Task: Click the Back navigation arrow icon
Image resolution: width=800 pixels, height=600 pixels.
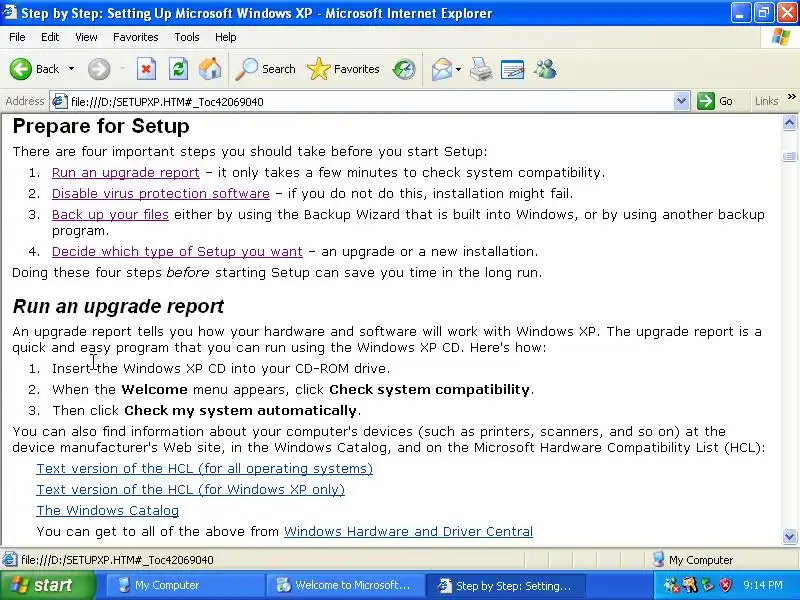Action: [21, 69]
